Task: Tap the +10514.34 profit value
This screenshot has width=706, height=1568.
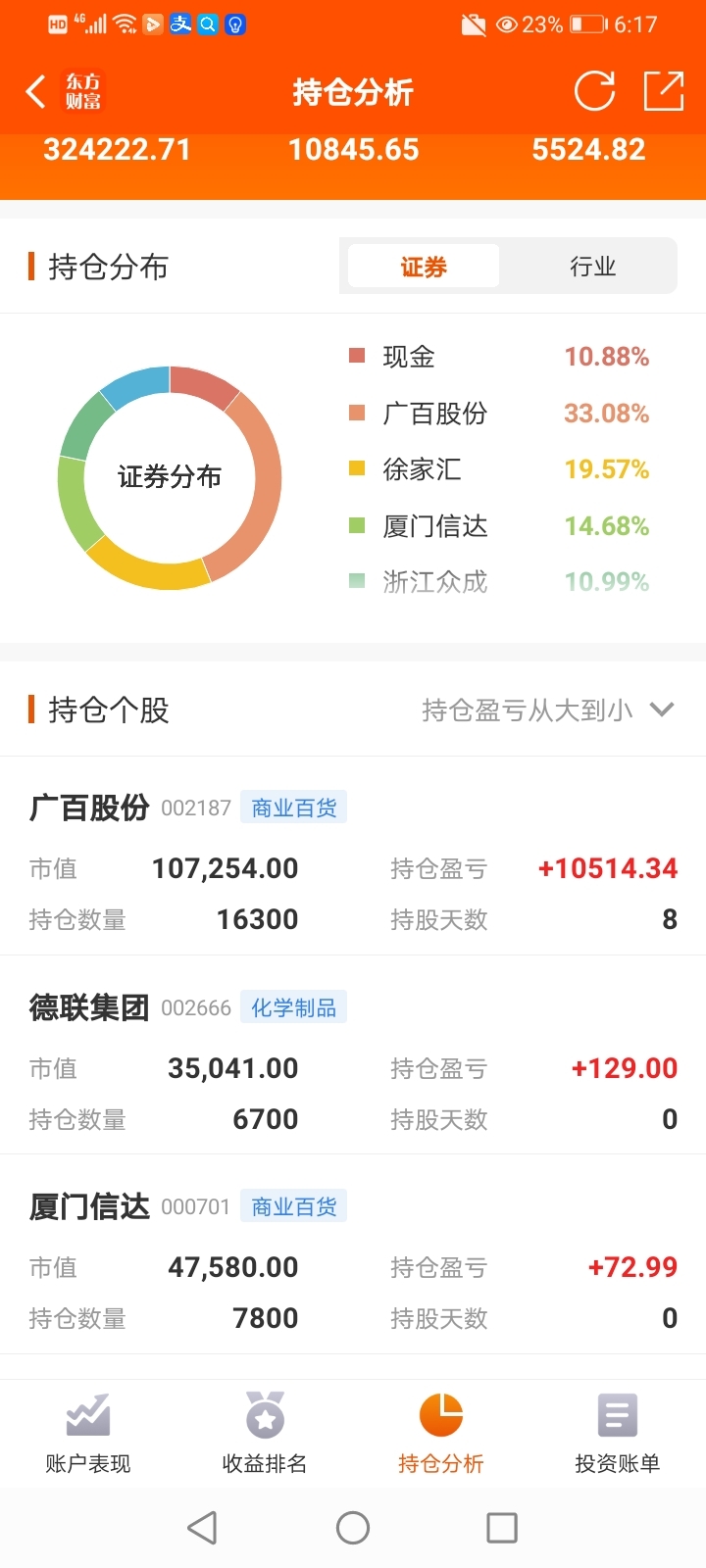Action: [608, 868]
